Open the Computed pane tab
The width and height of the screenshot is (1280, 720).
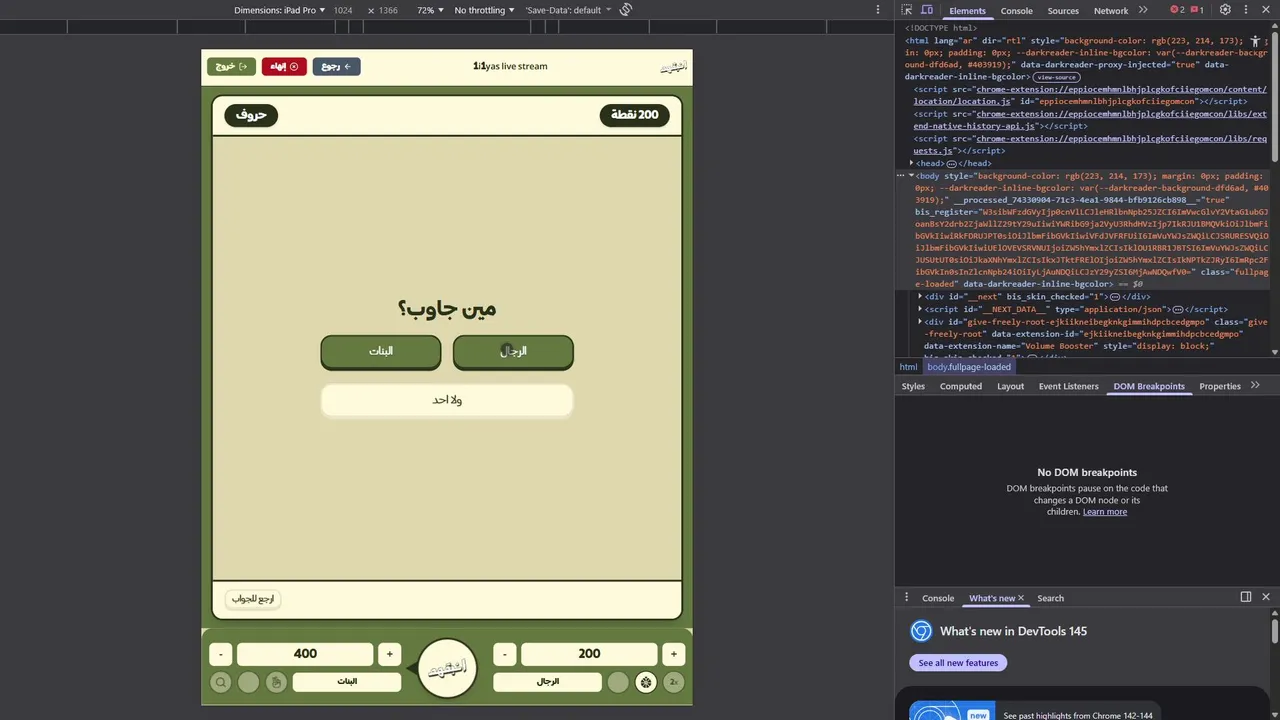[x=961, y=386]
